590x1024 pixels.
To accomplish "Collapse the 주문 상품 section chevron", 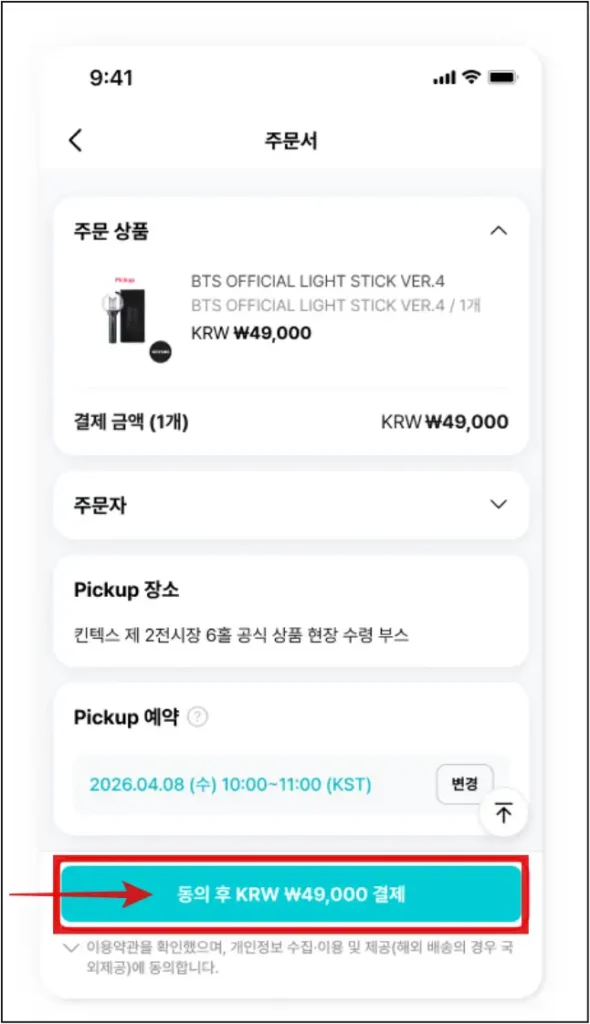I will coord(499,231).
